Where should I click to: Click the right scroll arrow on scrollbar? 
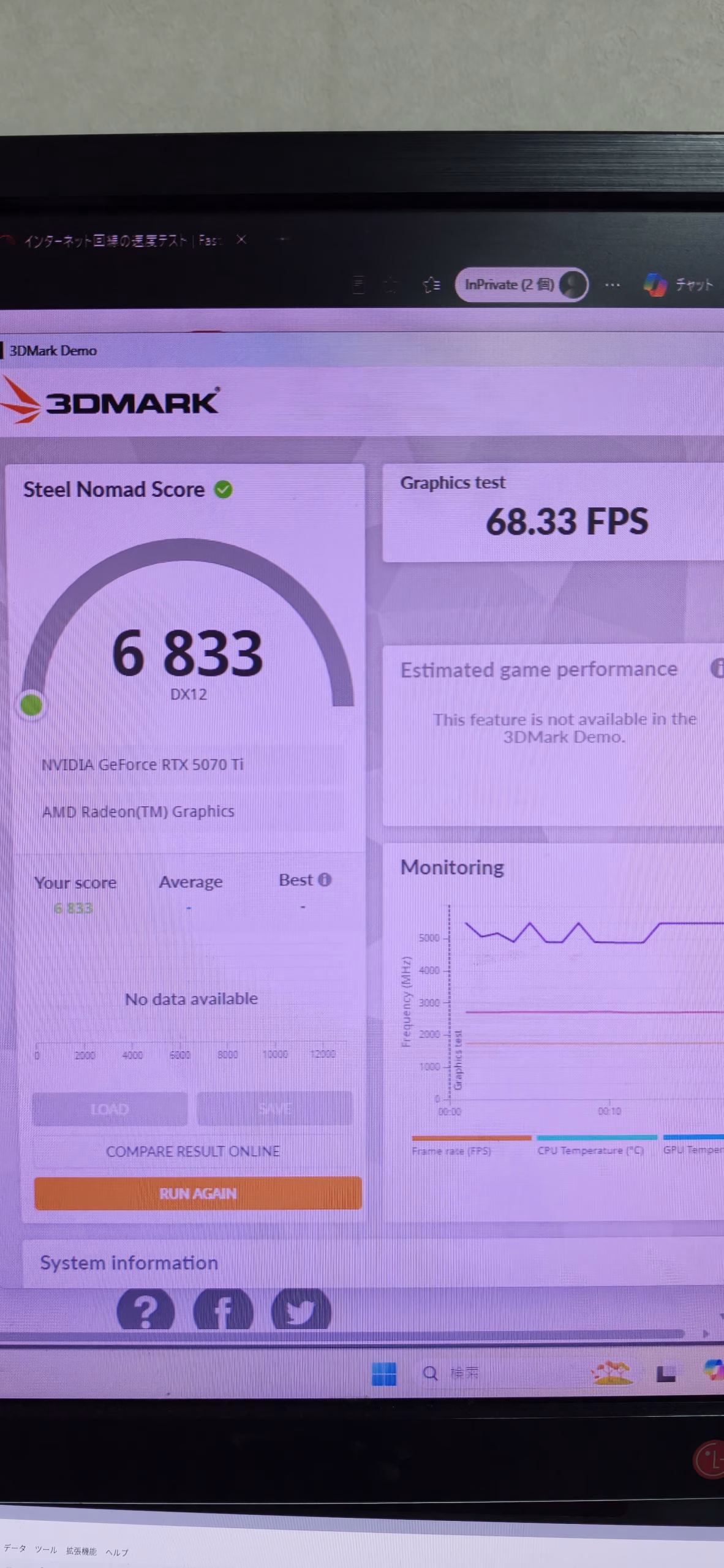[x=706, y=1333]
